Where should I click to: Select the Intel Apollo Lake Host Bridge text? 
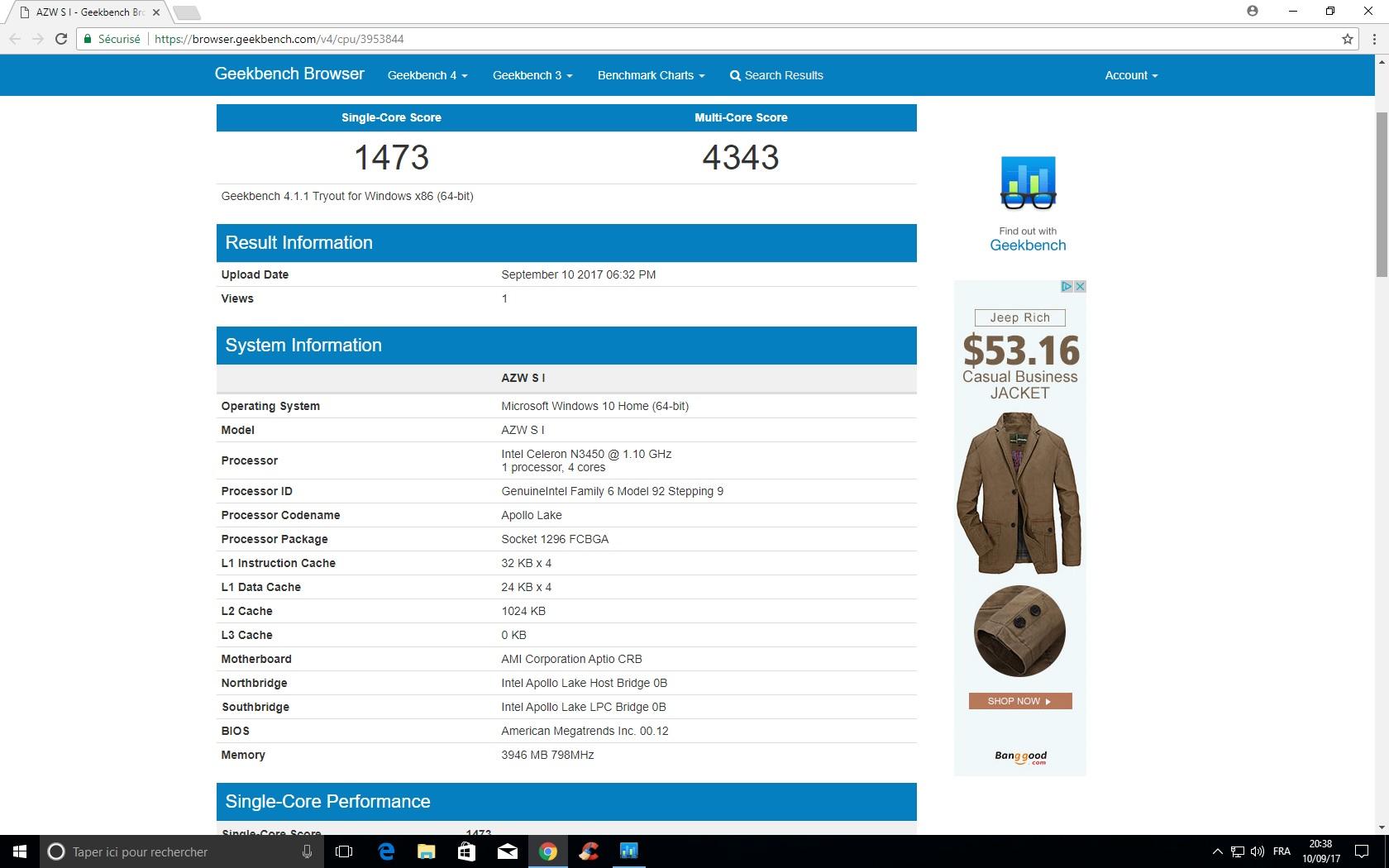tap(584, 683)
